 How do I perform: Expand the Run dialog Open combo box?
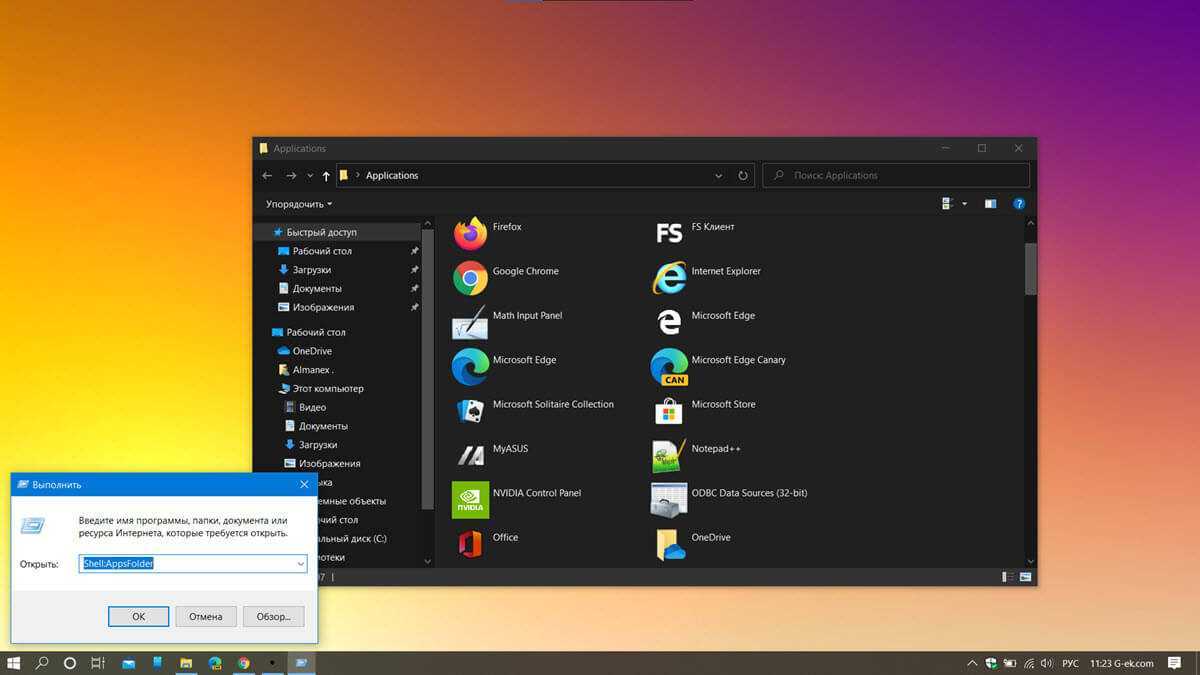[300, 564]
